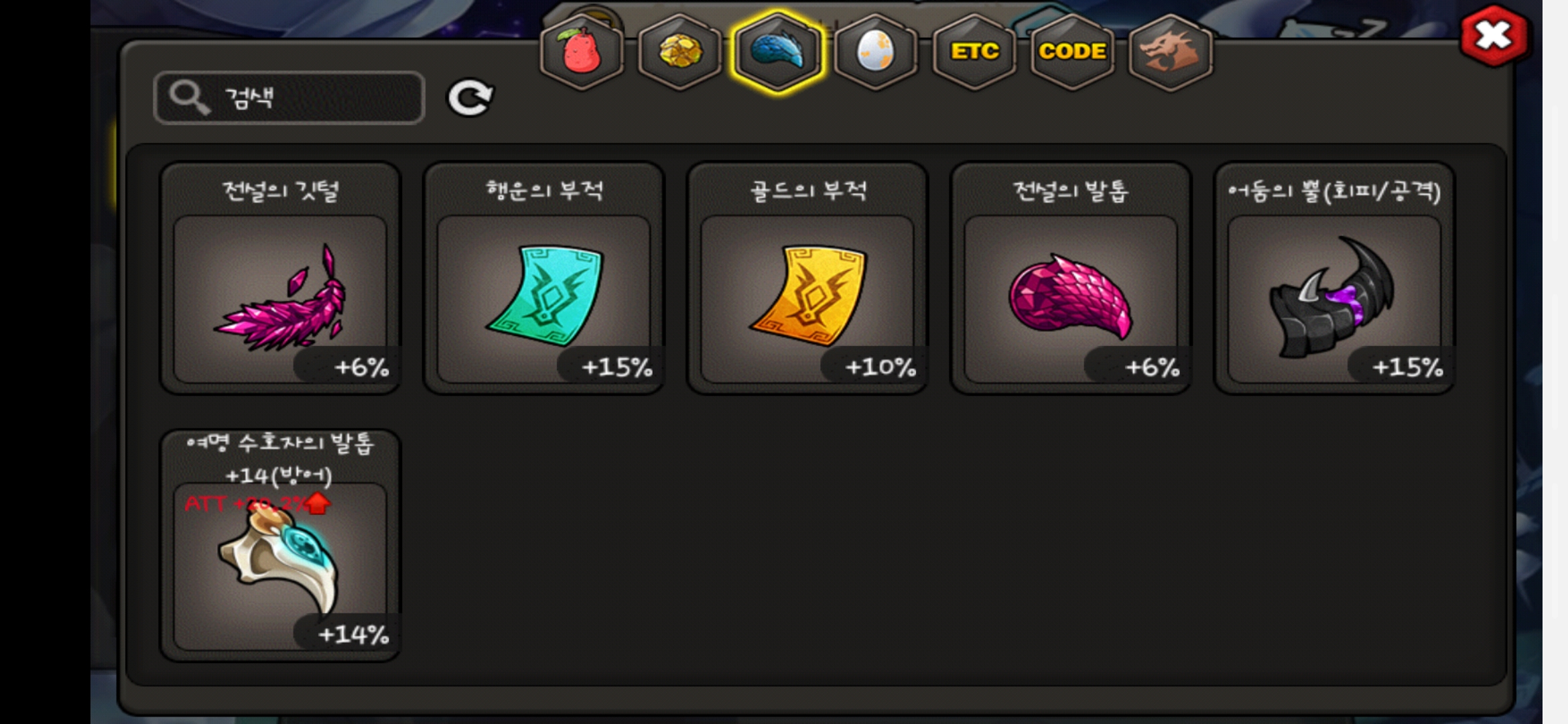Switch to the ETC tab

[x=974, y=52]
